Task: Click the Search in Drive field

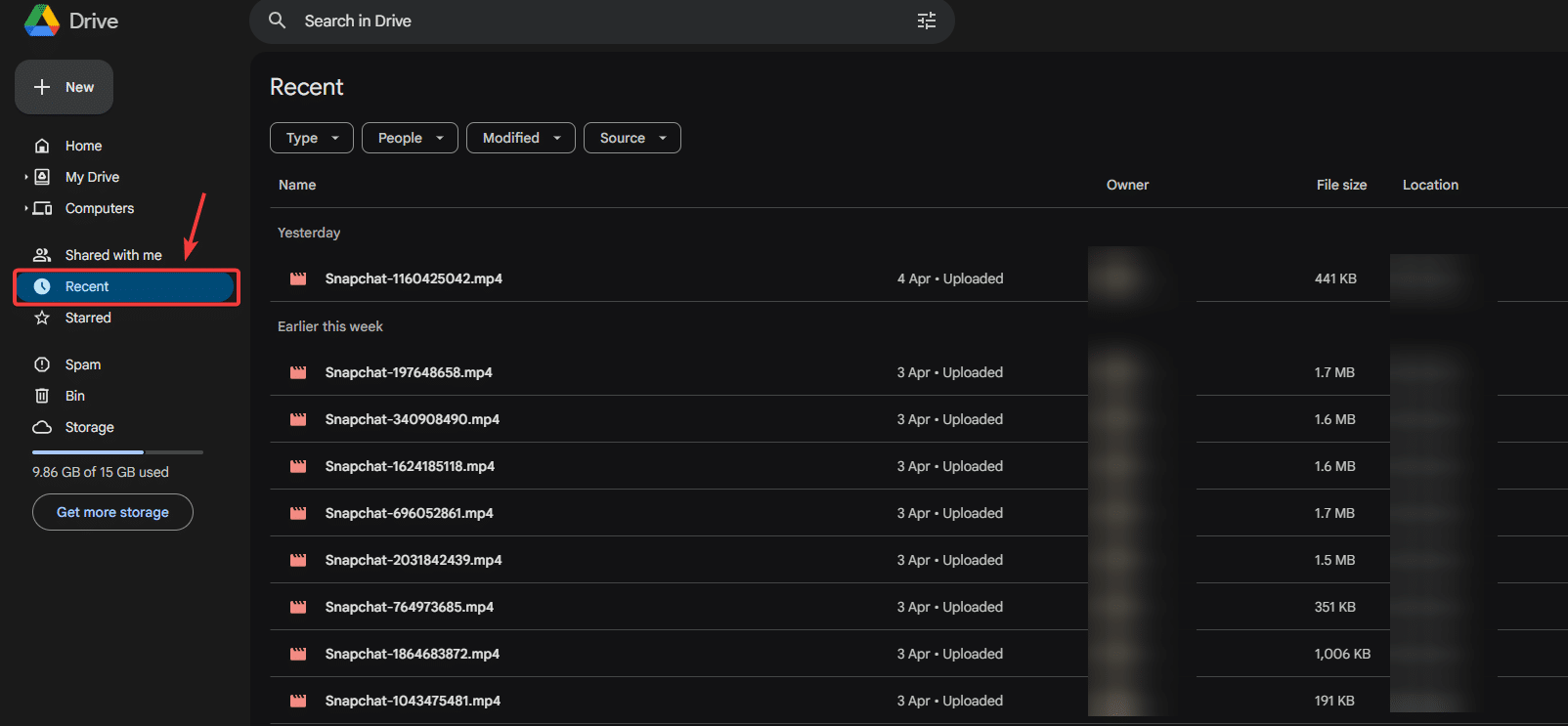Action: point(587,21)
